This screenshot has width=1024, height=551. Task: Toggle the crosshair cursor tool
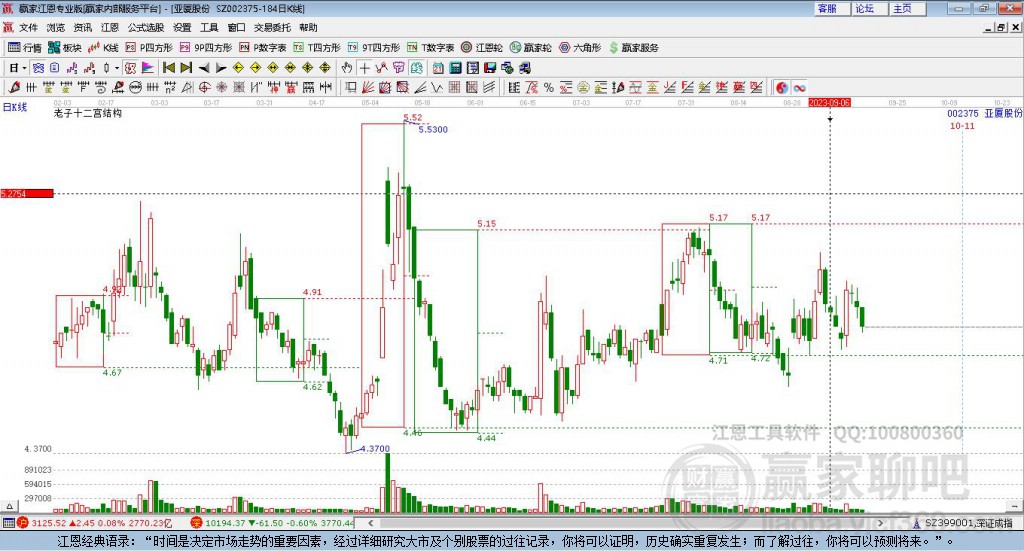tap(364, 68)
